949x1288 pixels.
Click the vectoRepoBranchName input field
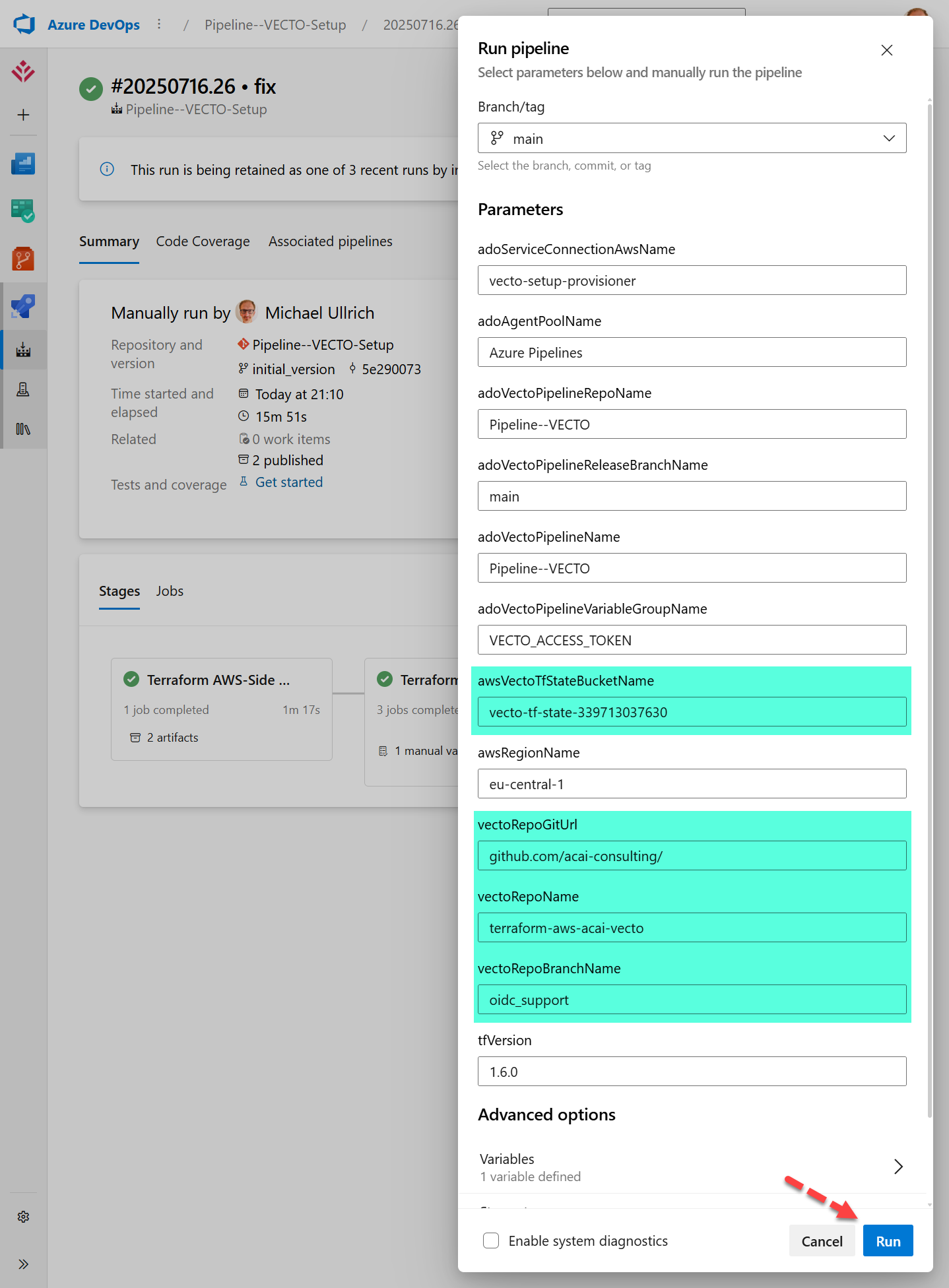pyautogui.click(x=692, y=1000)
